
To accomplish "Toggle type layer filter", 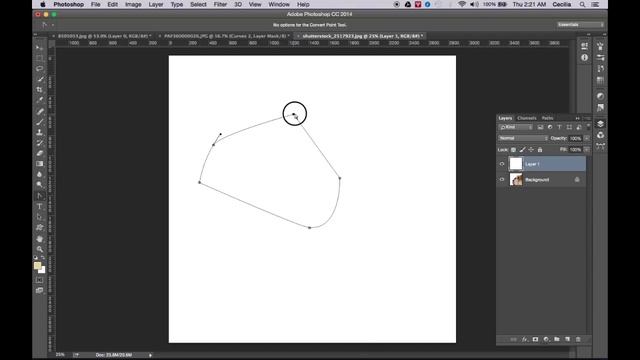I will [x=559, y=127].
